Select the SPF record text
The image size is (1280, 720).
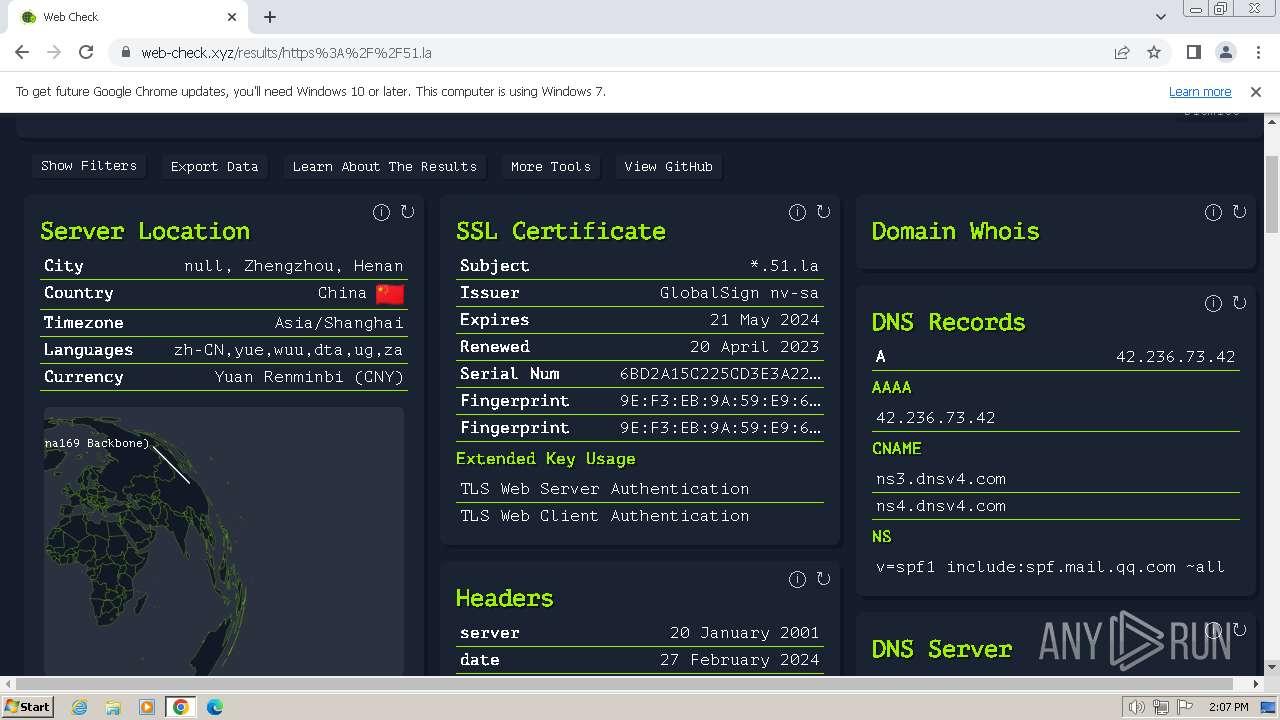[1050, 567]
